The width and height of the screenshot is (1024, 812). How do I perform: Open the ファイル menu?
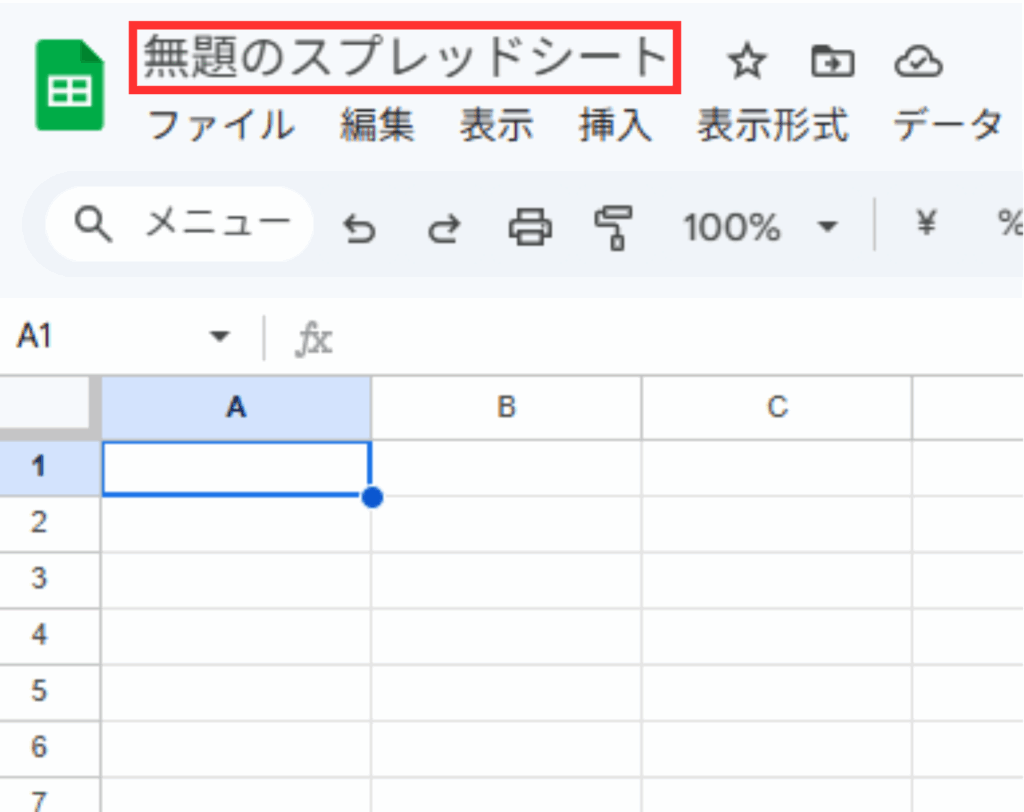tap(221, 127)
